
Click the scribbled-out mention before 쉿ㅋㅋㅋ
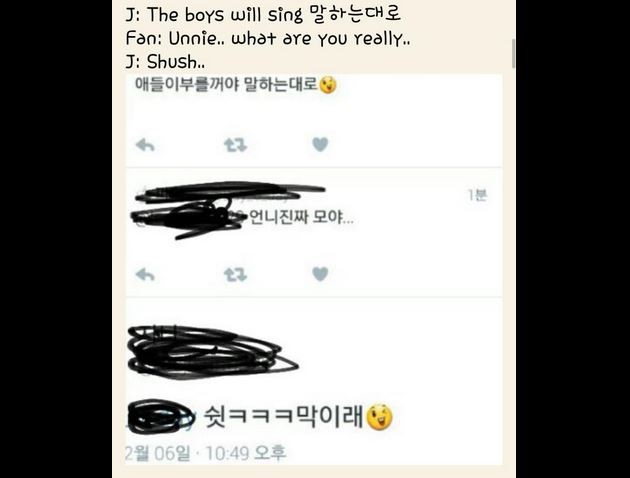(x=160, y=417)
